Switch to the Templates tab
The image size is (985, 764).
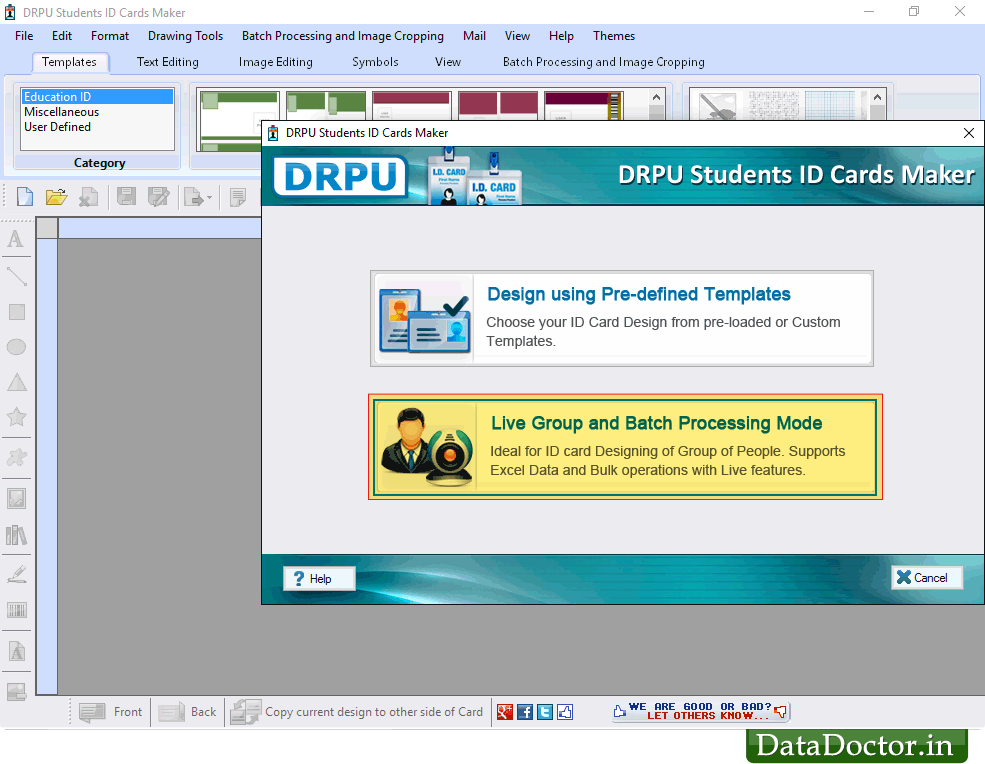(69, 62)
